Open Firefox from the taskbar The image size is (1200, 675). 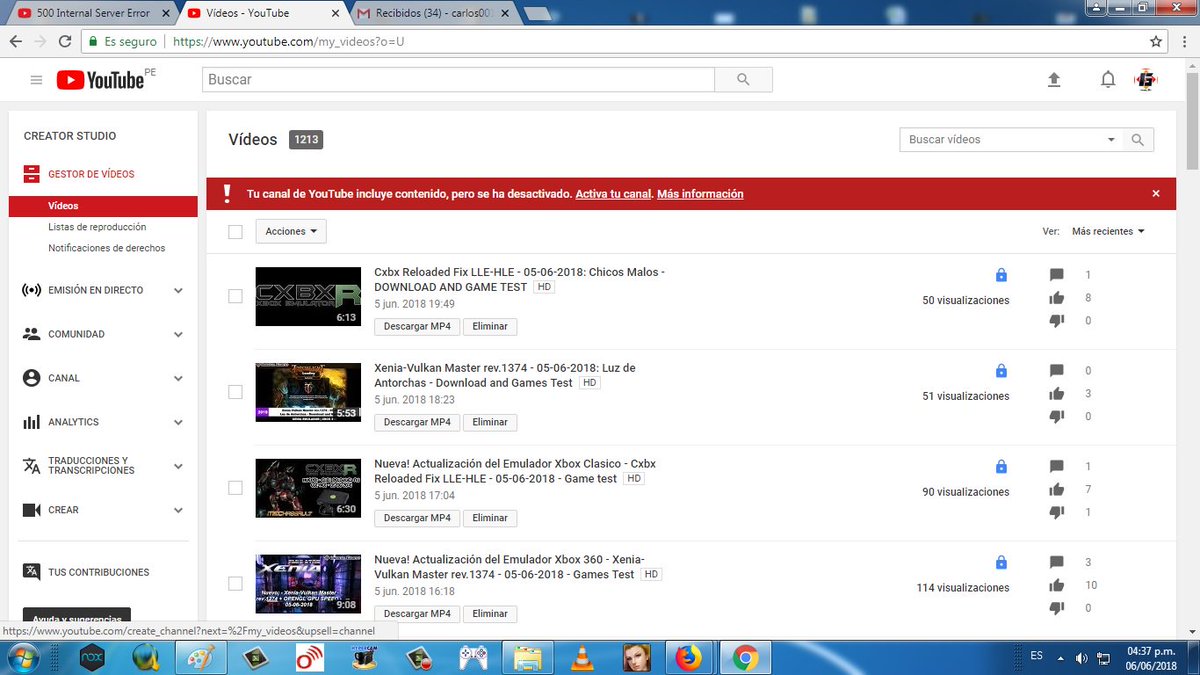(689, 657)
